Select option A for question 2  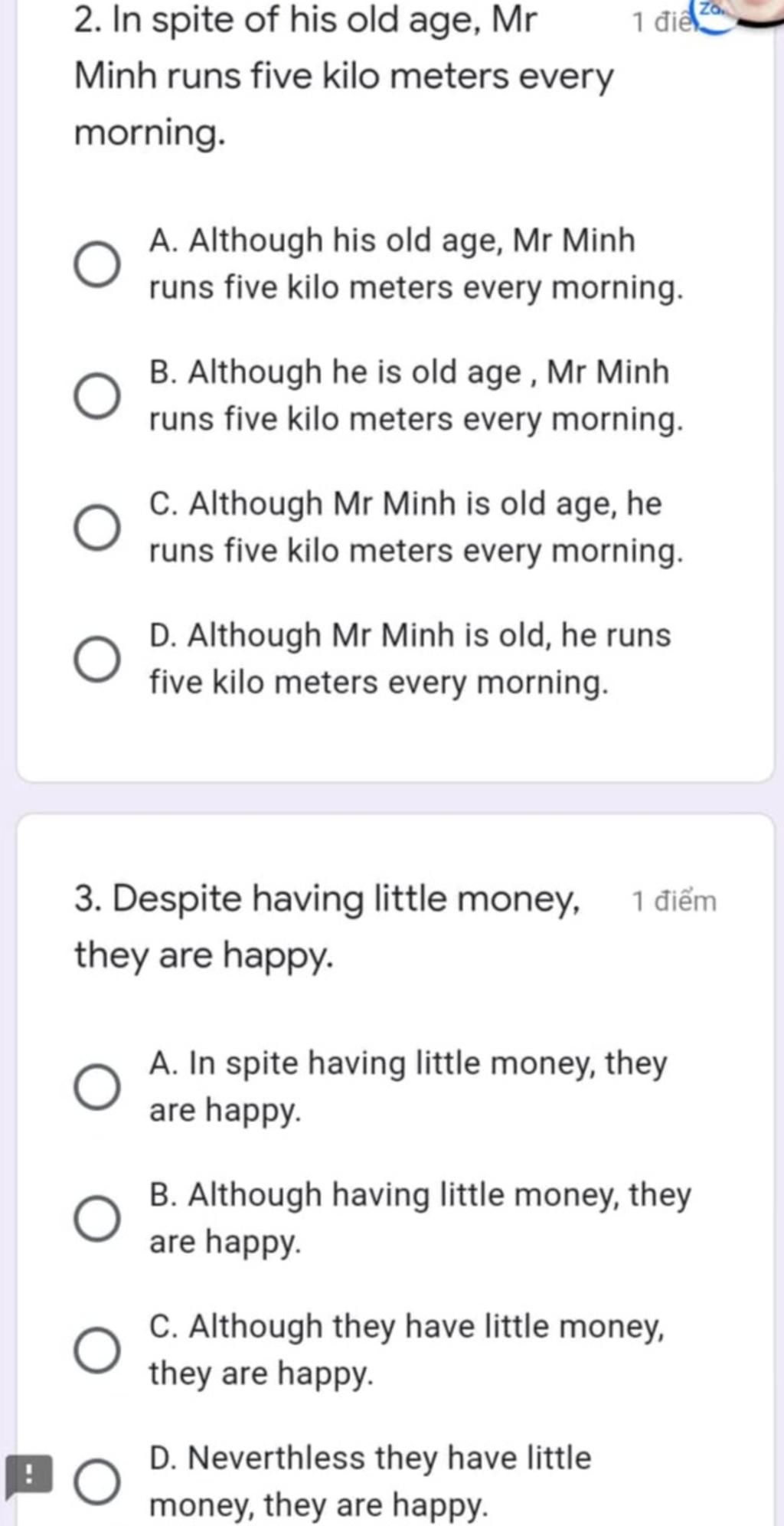click(x=97, y=265)
